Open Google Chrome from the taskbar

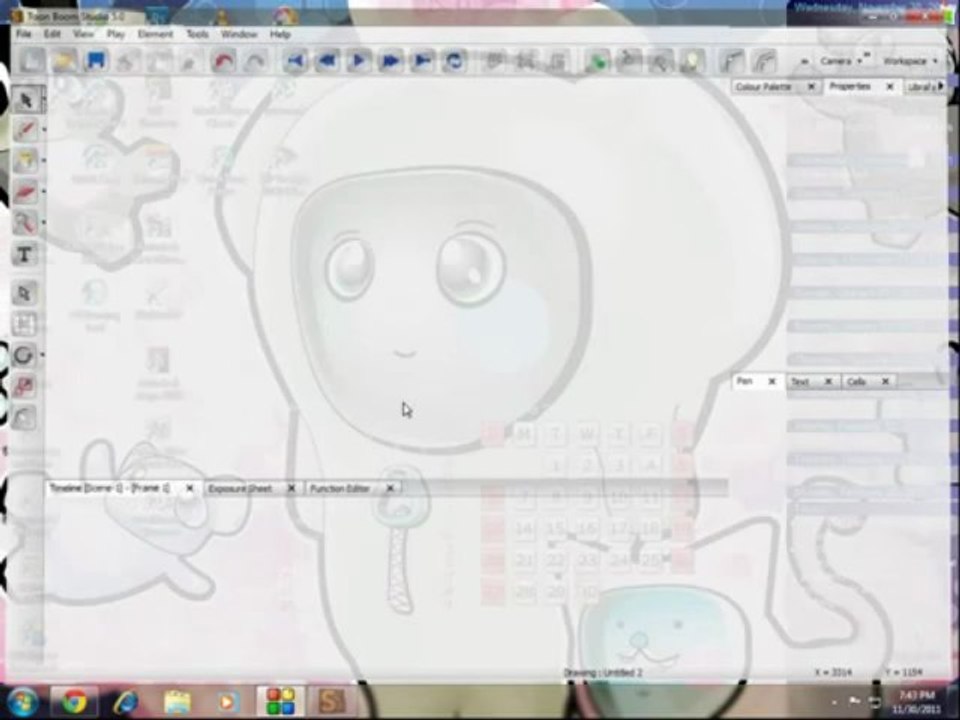click(x=73, y=702)
